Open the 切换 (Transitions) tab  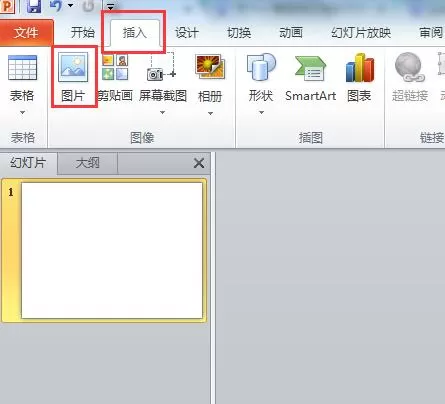pos(239,33)
